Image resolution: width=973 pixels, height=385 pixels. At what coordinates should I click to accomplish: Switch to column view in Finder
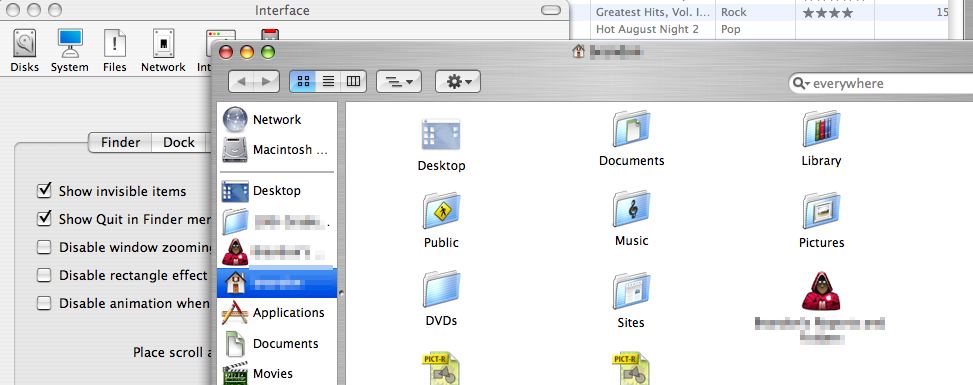tap(353, 81)
